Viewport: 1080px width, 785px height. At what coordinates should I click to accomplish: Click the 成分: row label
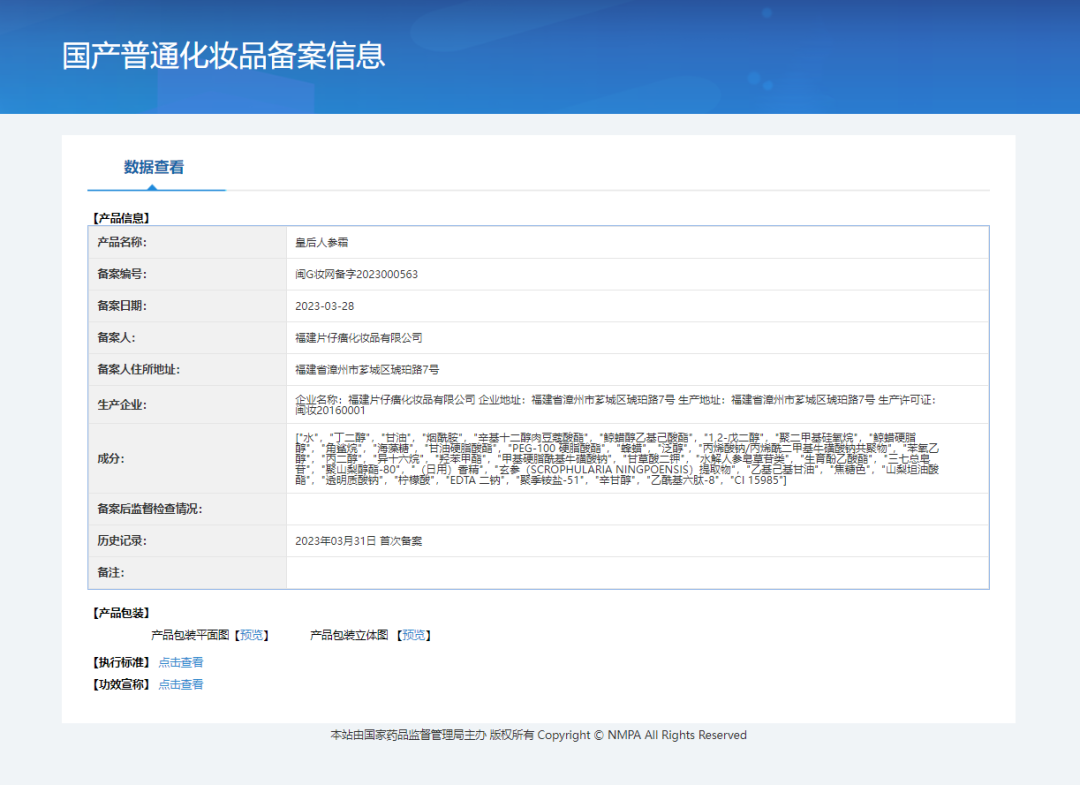111,459
